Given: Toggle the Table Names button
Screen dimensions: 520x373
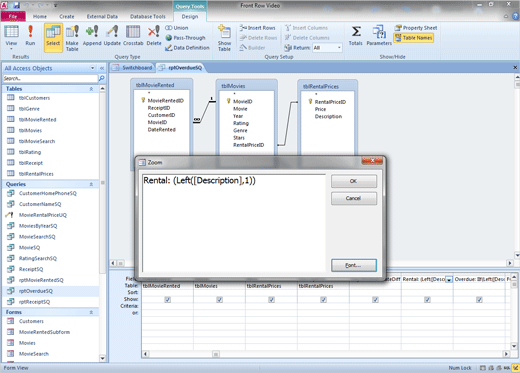Looking at the screenshot, I should point(413,38).
